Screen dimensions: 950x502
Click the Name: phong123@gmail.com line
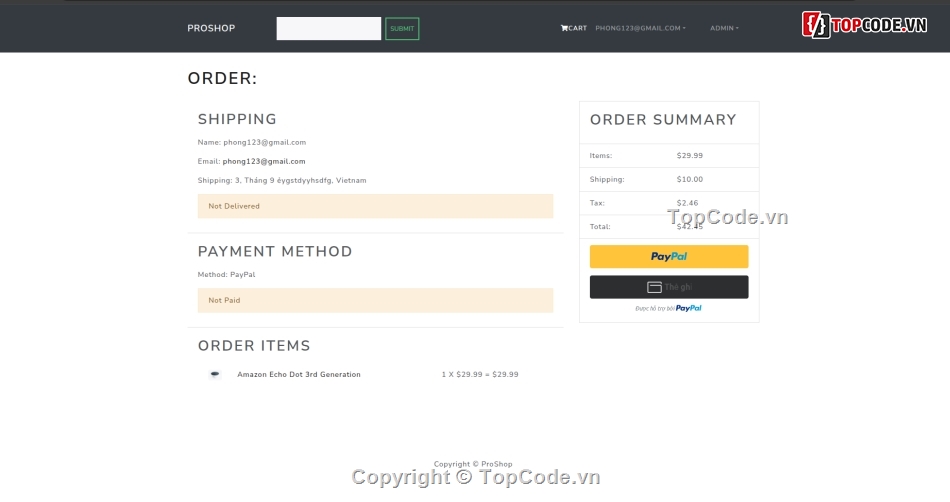tap(251, 142)
